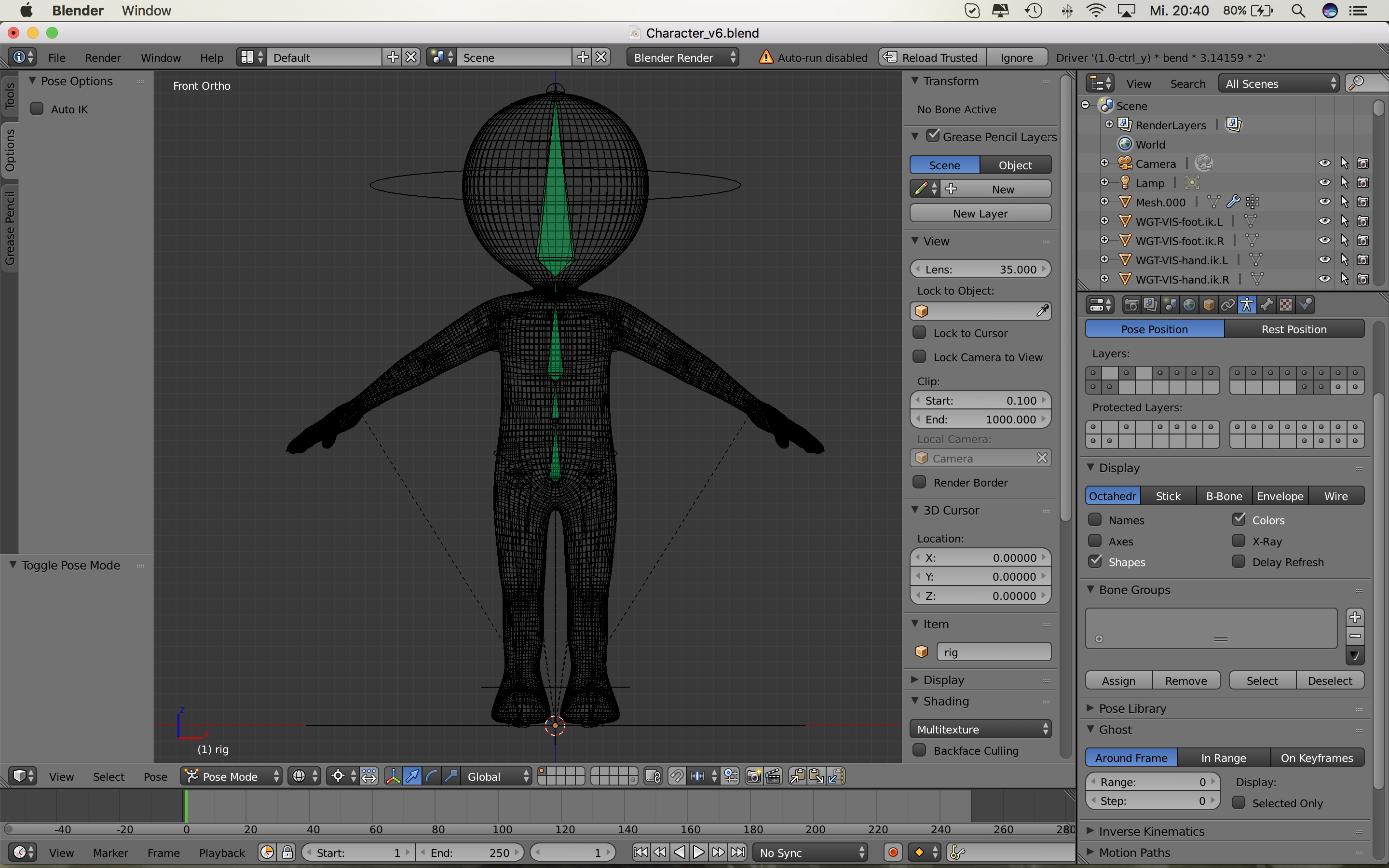
Task: Select the rotate manipulator arc icon
Action: pos(432,777)
